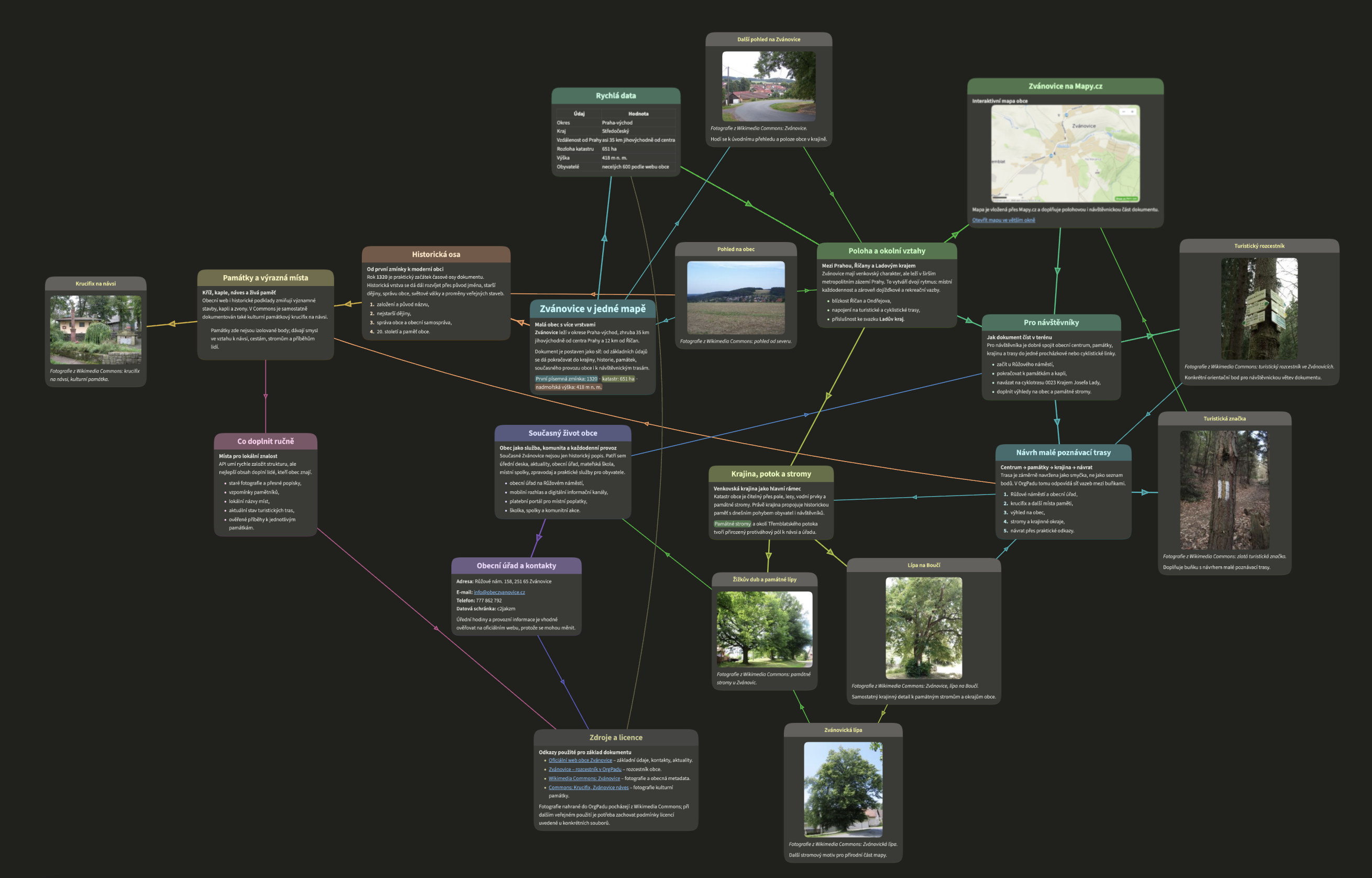Select the 'Současný život obce' node header
The image size is (1372, 878).
563,433
